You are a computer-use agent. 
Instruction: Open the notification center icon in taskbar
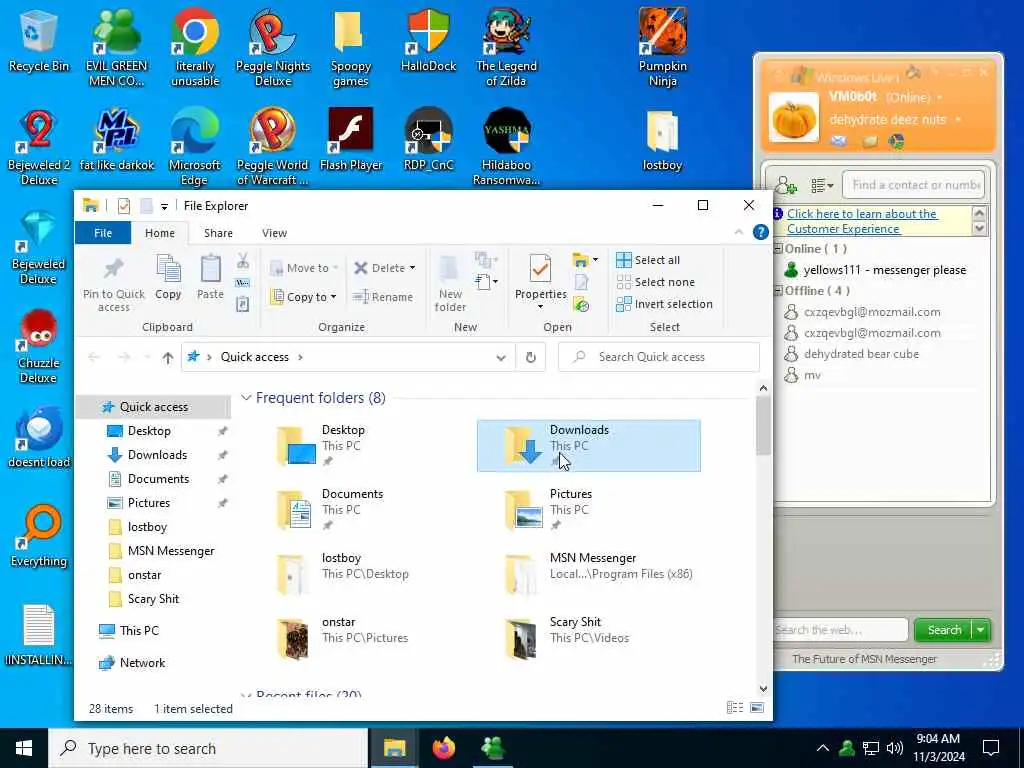coord(991,748)
